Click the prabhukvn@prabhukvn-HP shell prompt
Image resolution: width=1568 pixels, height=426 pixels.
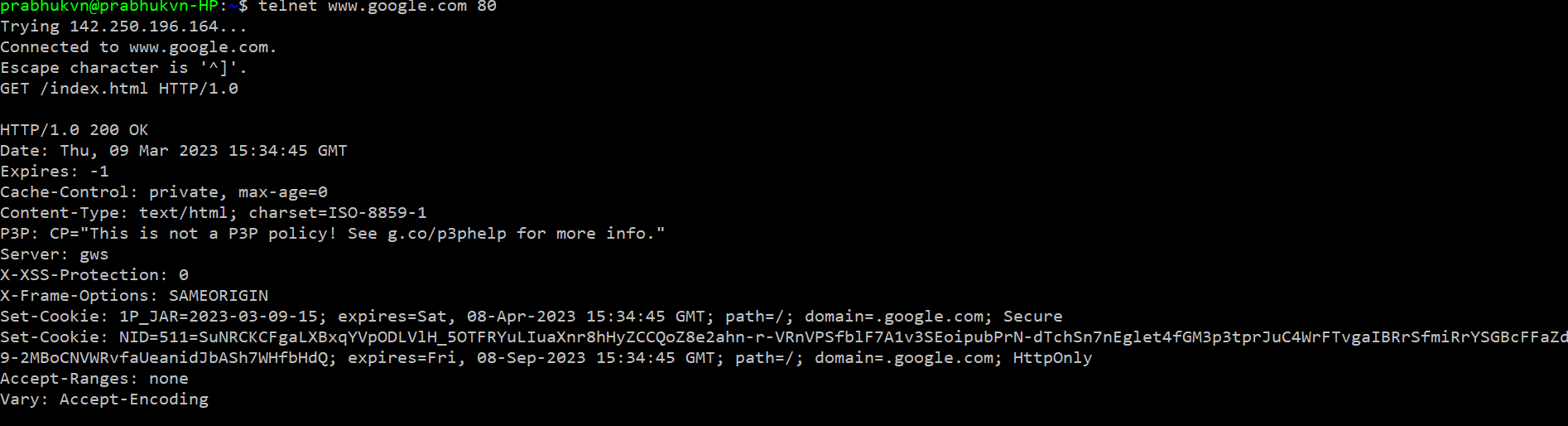pos(112,7)
